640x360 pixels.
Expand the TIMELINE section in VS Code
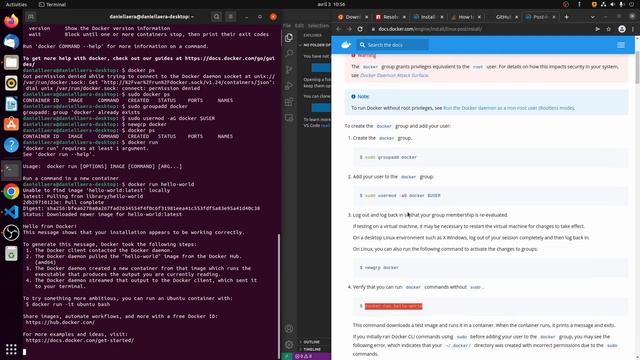(x=312, y=349)
